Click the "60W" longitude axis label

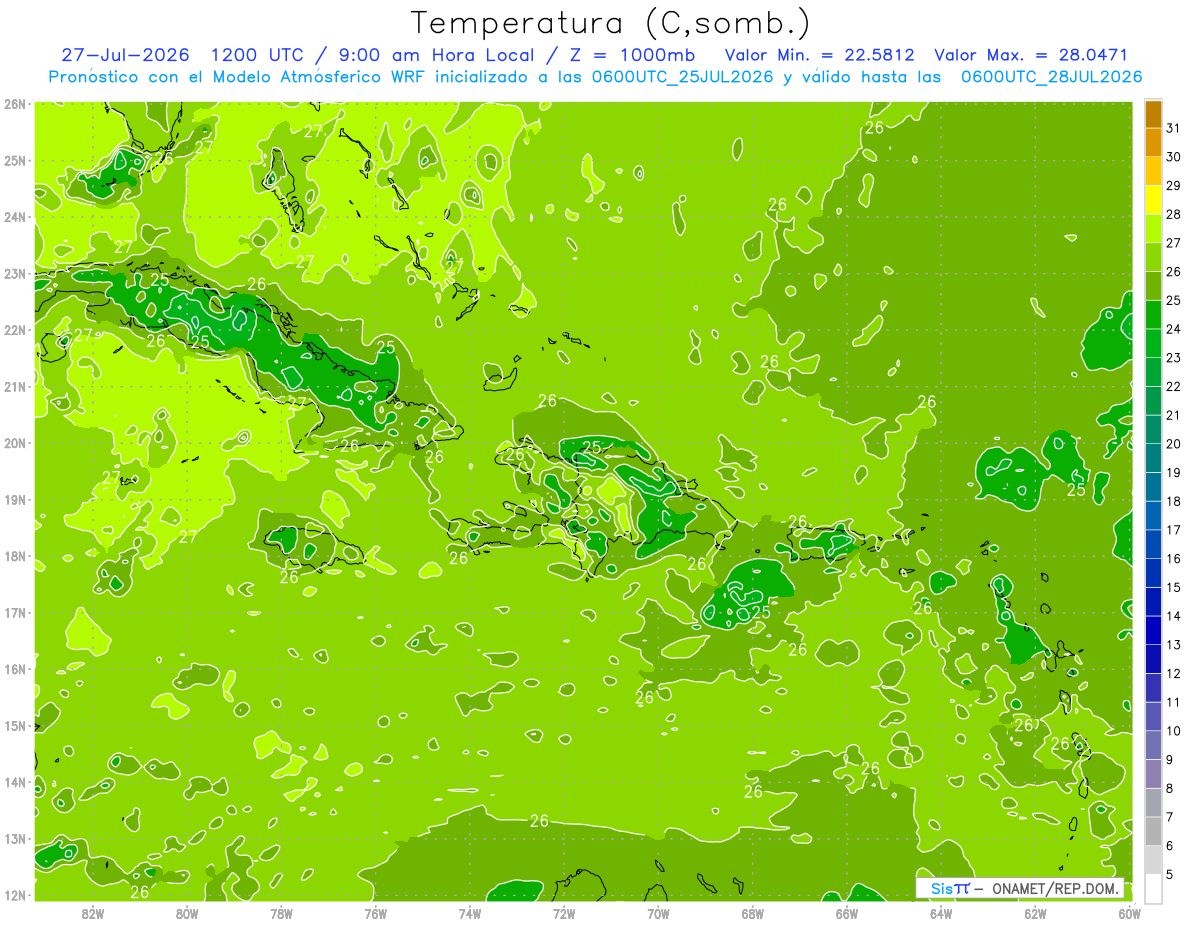point(1130,913)
